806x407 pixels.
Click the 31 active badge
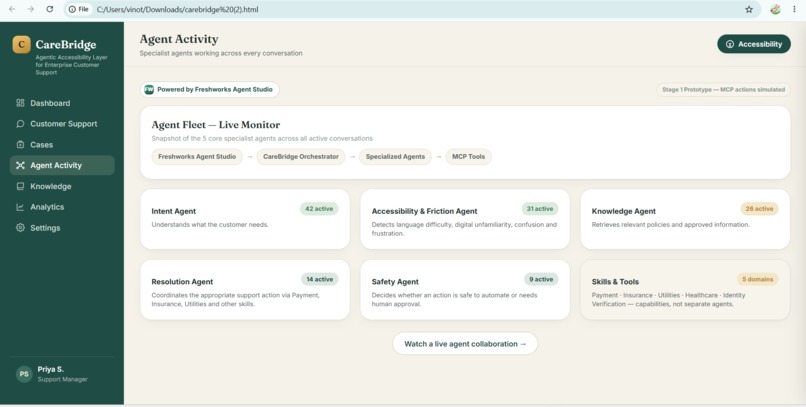pyautogui.click(x=540, y=209)
